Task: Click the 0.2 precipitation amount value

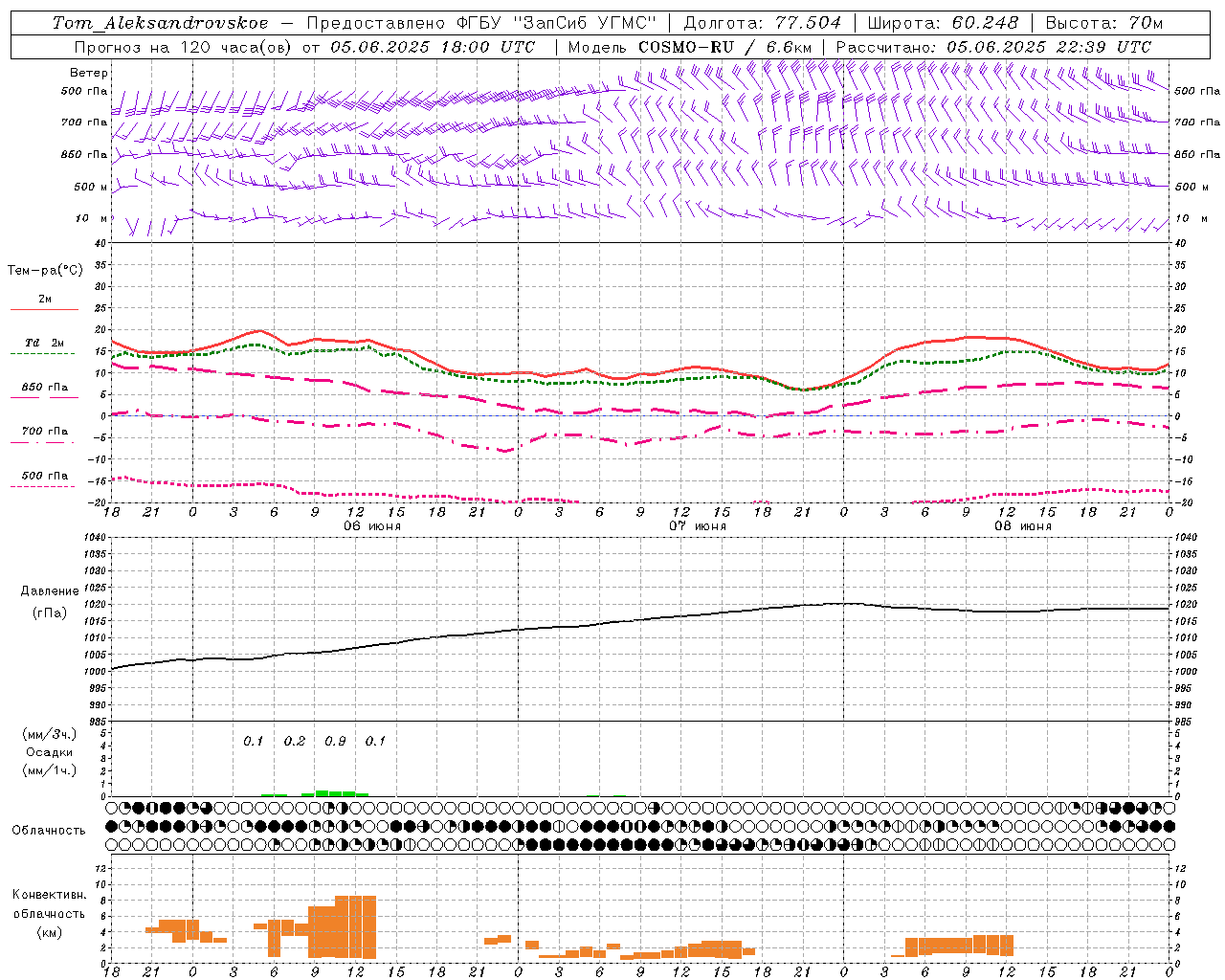Action: [x=295, y=741]
